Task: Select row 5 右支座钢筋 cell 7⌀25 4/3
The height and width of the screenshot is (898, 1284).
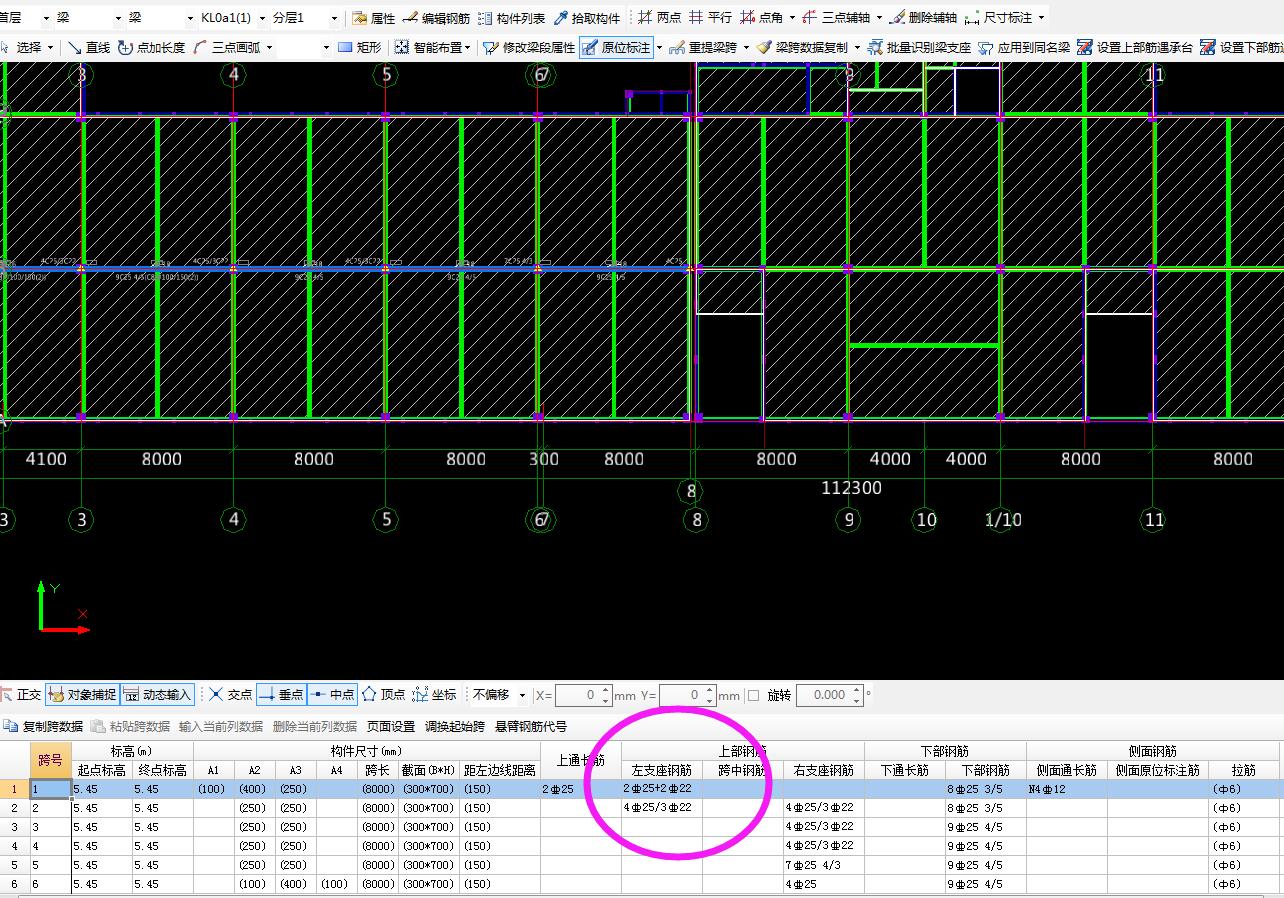Action: (x=824, y=865)
